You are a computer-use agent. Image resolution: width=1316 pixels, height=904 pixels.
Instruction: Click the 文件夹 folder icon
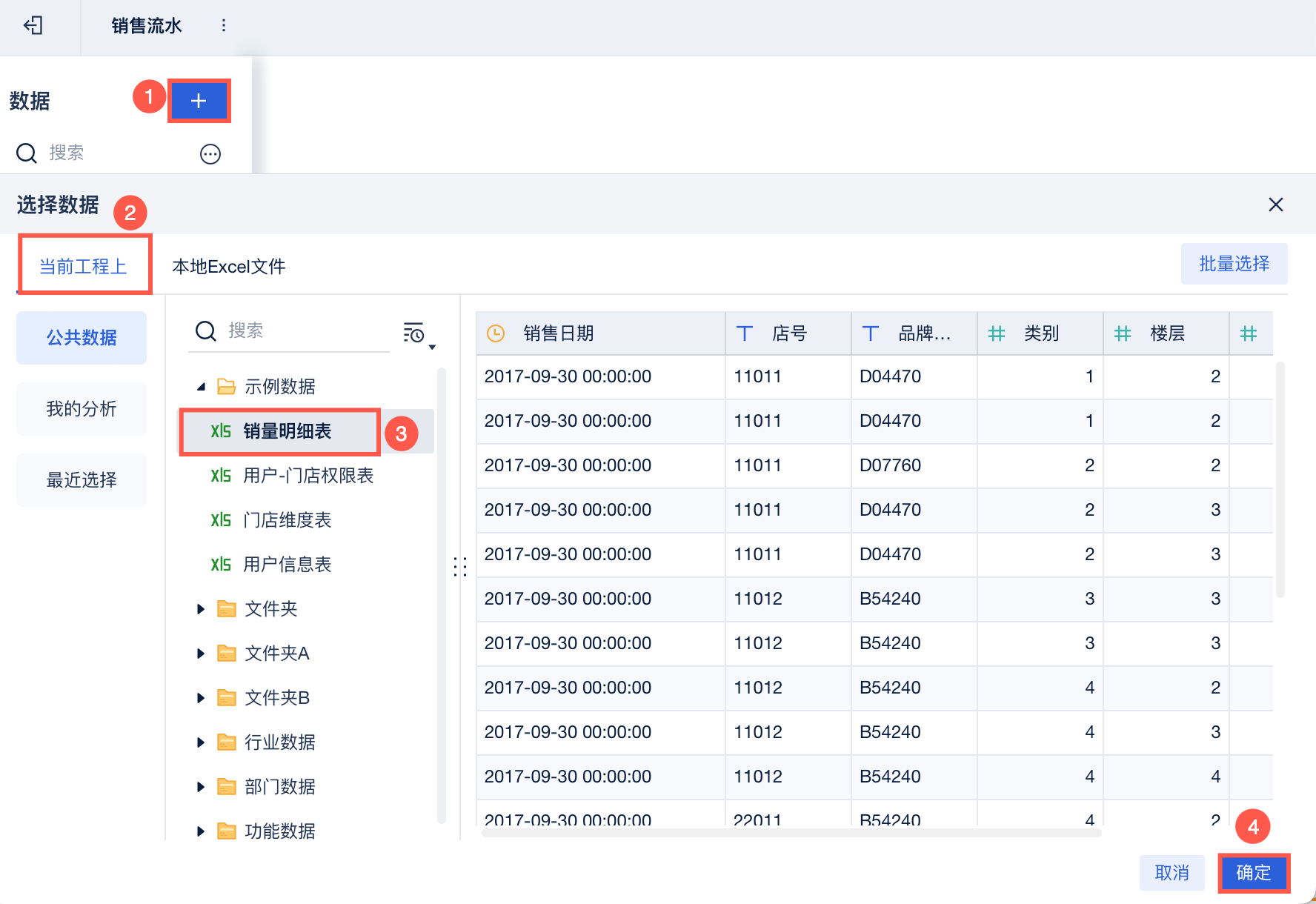226,608
